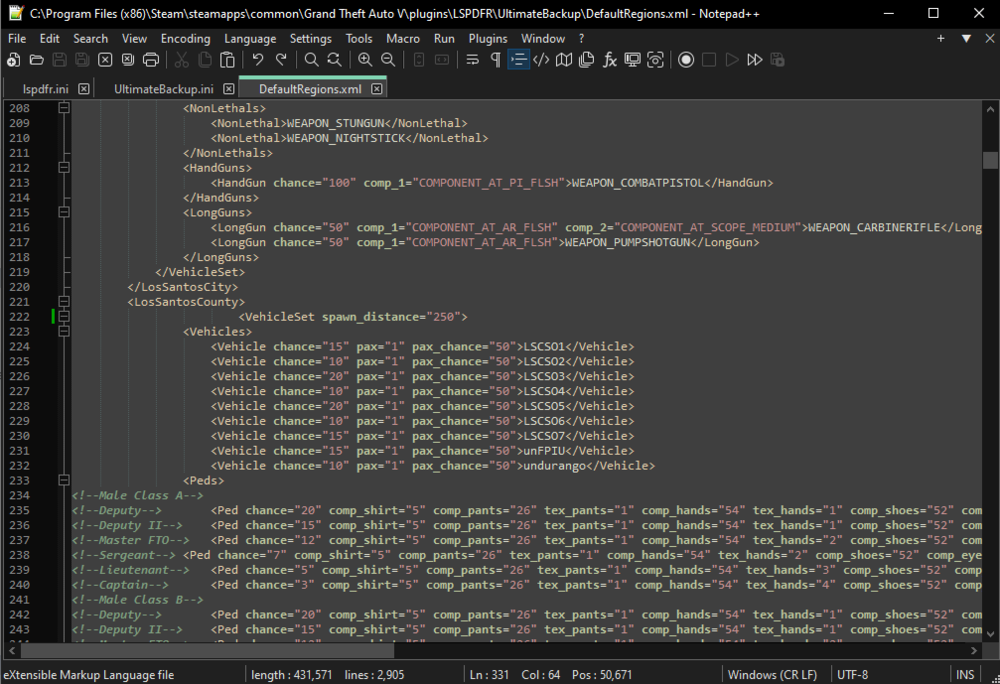Open the toolbar overflow dropdown arrow
This screenshot has height=684, width=1000.
point(965,38)
